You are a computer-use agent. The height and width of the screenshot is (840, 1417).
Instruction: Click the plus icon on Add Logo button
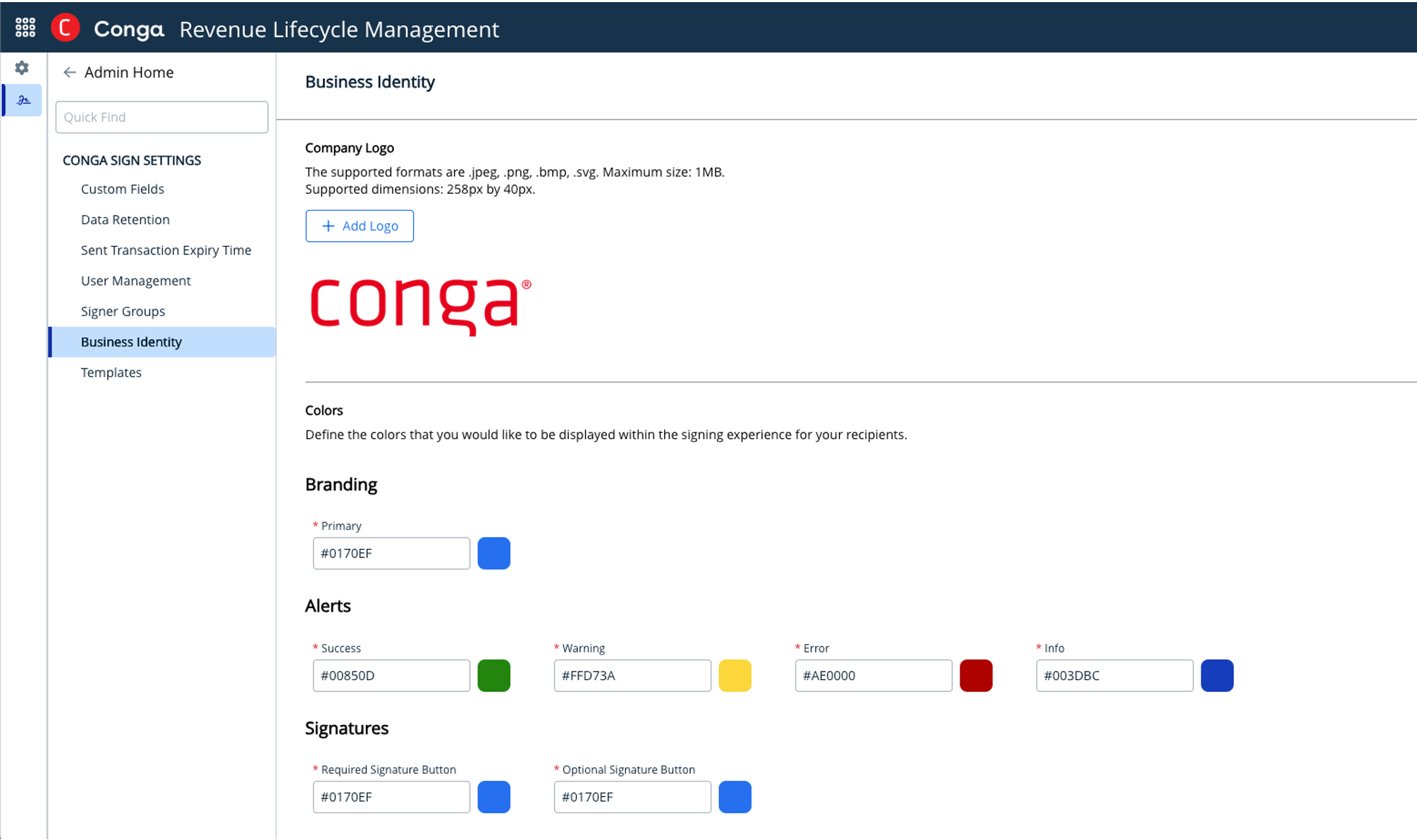coord(329,226)
